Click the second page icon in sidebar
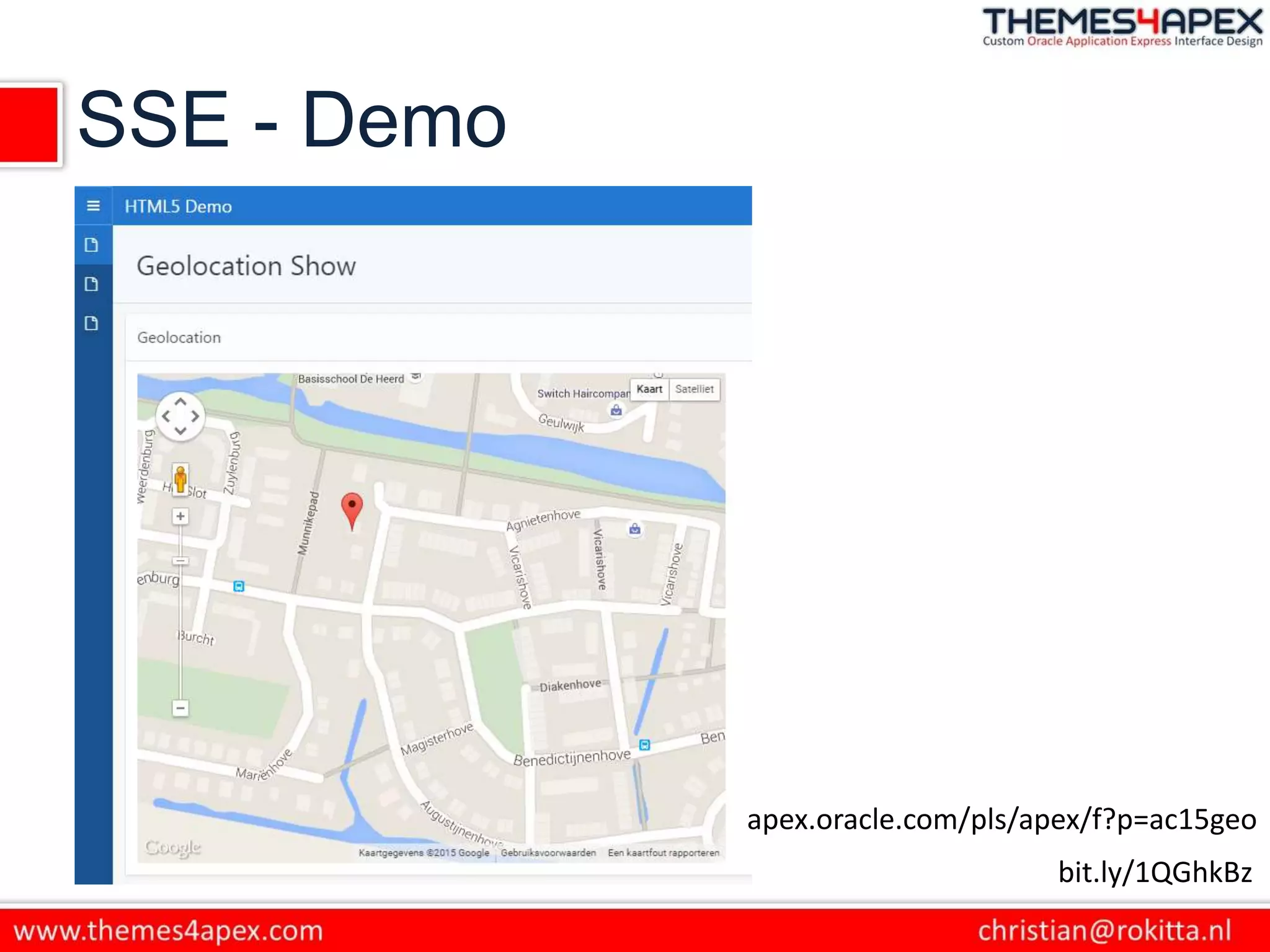Screen dimensions: 1270x952 coord(91,284)
